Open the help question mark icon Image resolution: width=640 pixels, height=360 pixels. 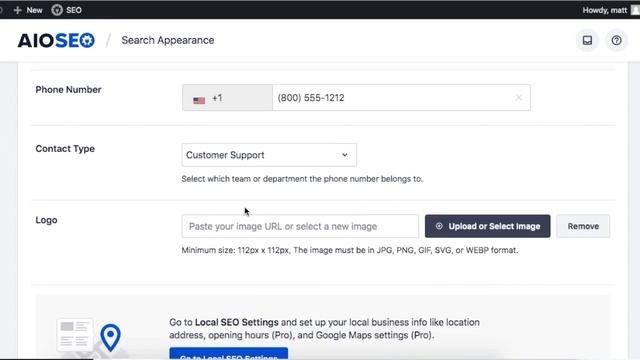point(616,40)
